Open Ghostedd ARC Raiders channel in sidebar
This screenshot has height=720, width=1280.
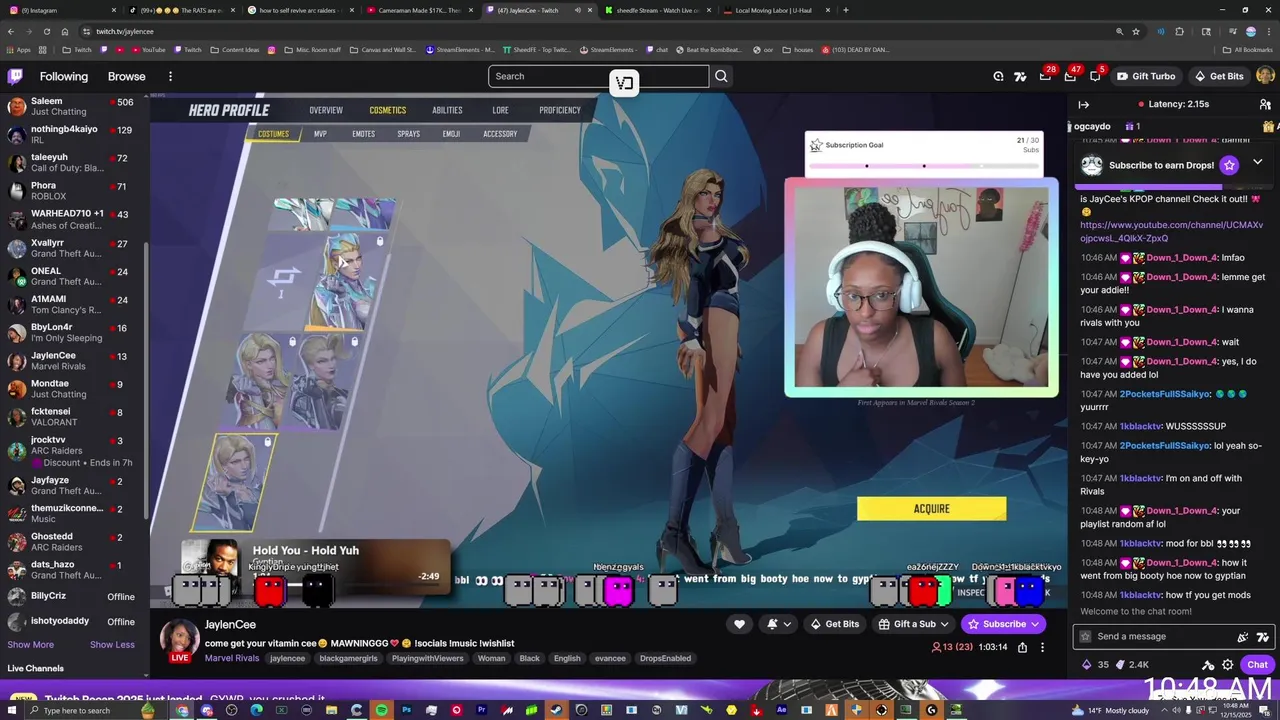pyautogui.click(x=75, y=541)
